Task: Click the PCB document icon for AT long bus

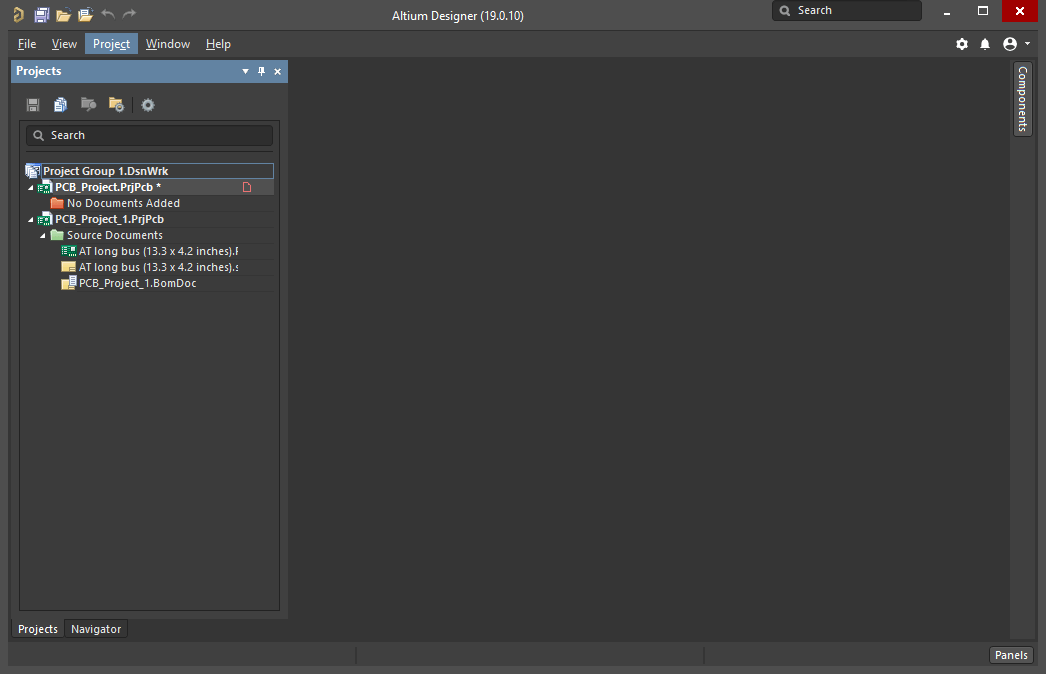Action: (69, 251)
